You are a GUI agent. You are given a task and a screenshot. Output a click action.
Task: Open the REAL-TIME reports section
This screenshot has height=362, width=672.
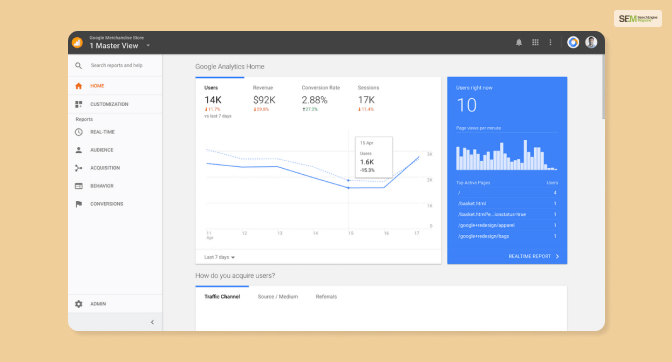(x=102, y=132)
